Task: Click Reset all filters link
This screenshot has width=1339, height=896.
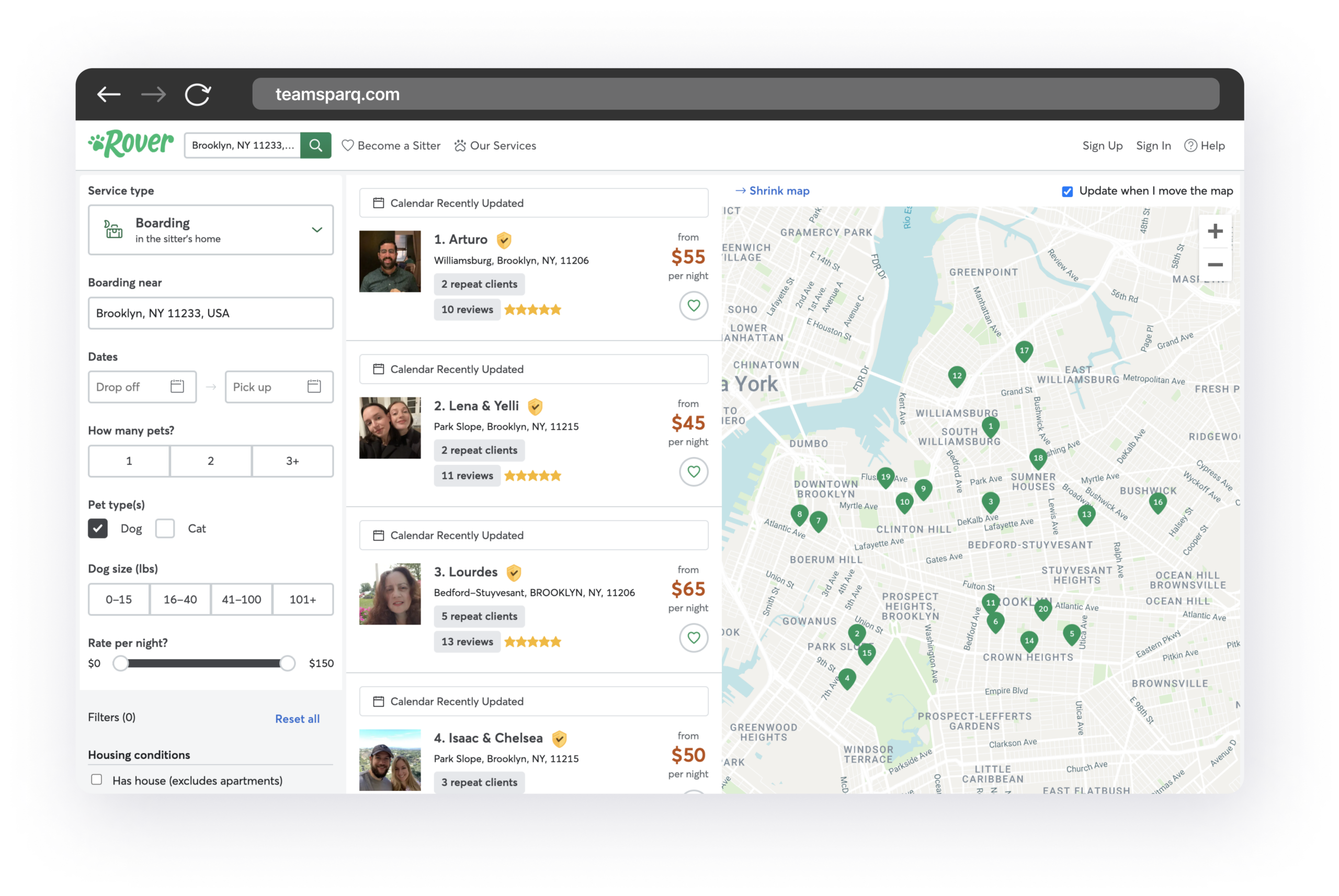Action: [297, 719]
